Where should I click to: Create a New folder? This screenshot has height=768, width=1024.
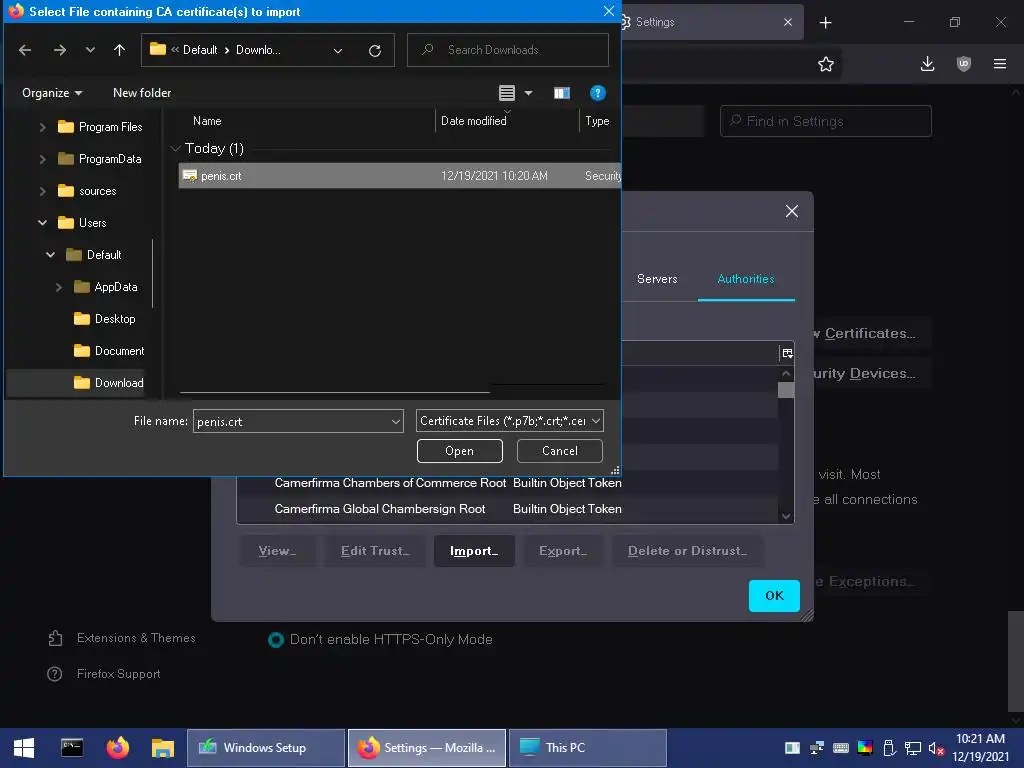142,93
